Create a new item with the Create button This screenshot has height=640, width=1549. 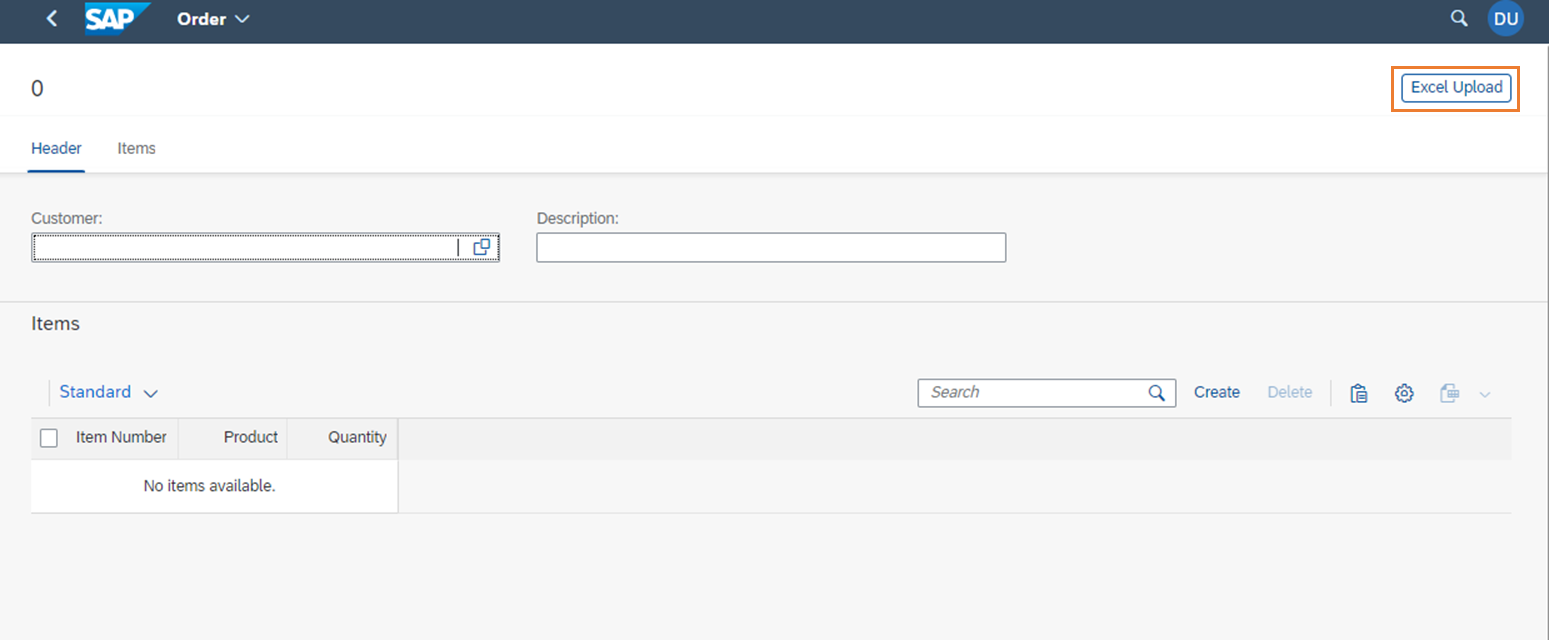(1216, 392)
